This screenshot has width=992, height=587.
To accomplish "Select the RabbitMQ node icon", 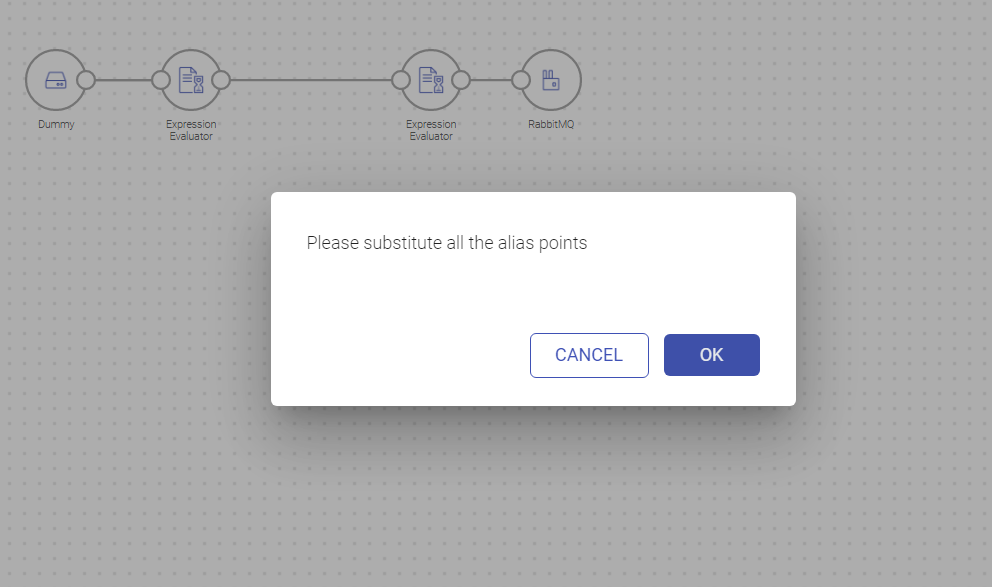I will click(551, 80).
